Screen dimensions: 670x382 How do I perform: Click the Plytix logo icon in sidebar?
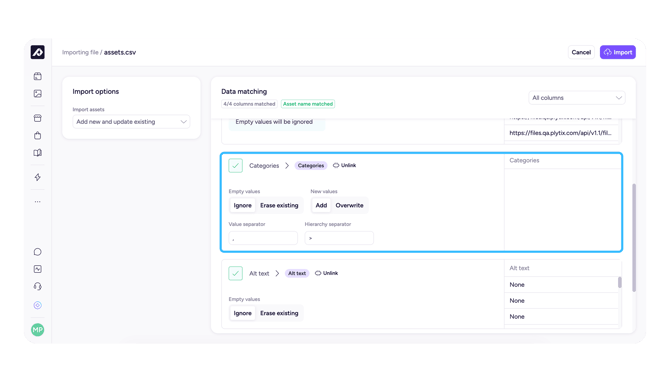(38, 52)
